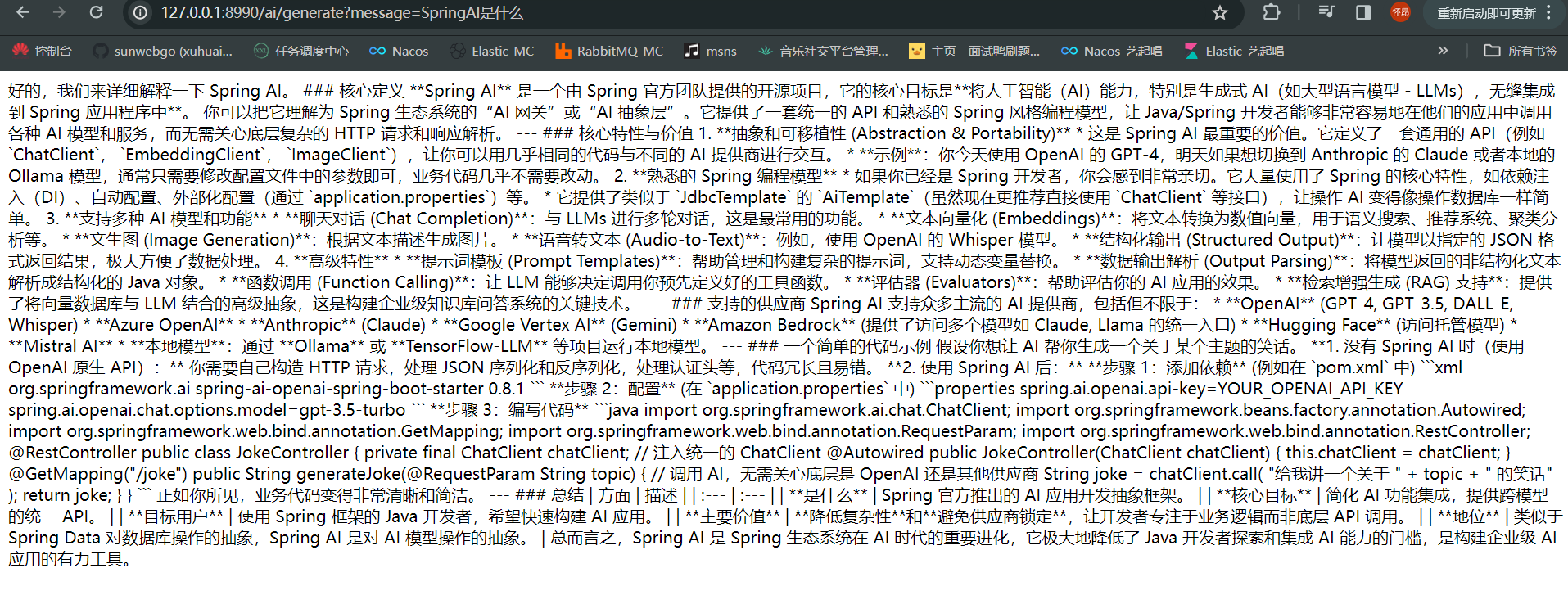The height and width of the screenshot is (595, 1568).
Task: Open the Nacos-艺起唱 bookmark
Action: point(1112,51)
